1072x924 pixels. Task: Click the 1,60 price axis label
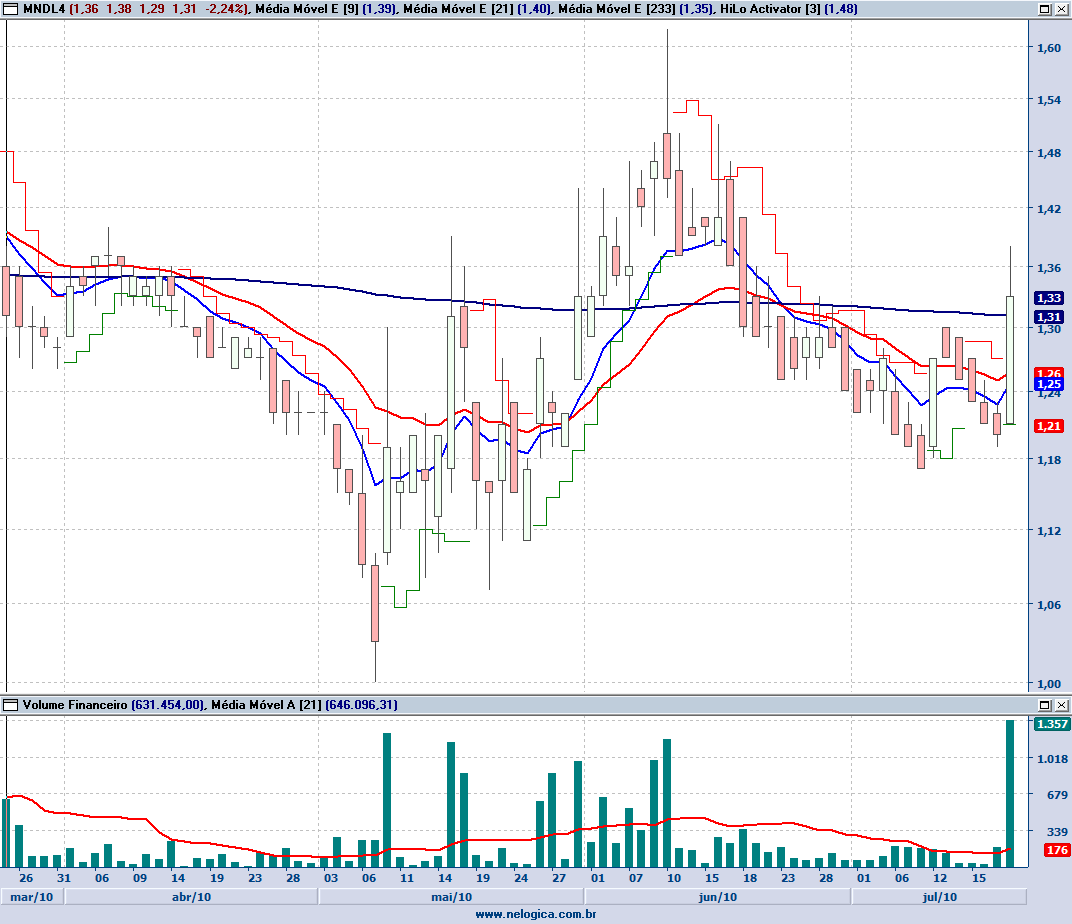(x=1049, y=48)
